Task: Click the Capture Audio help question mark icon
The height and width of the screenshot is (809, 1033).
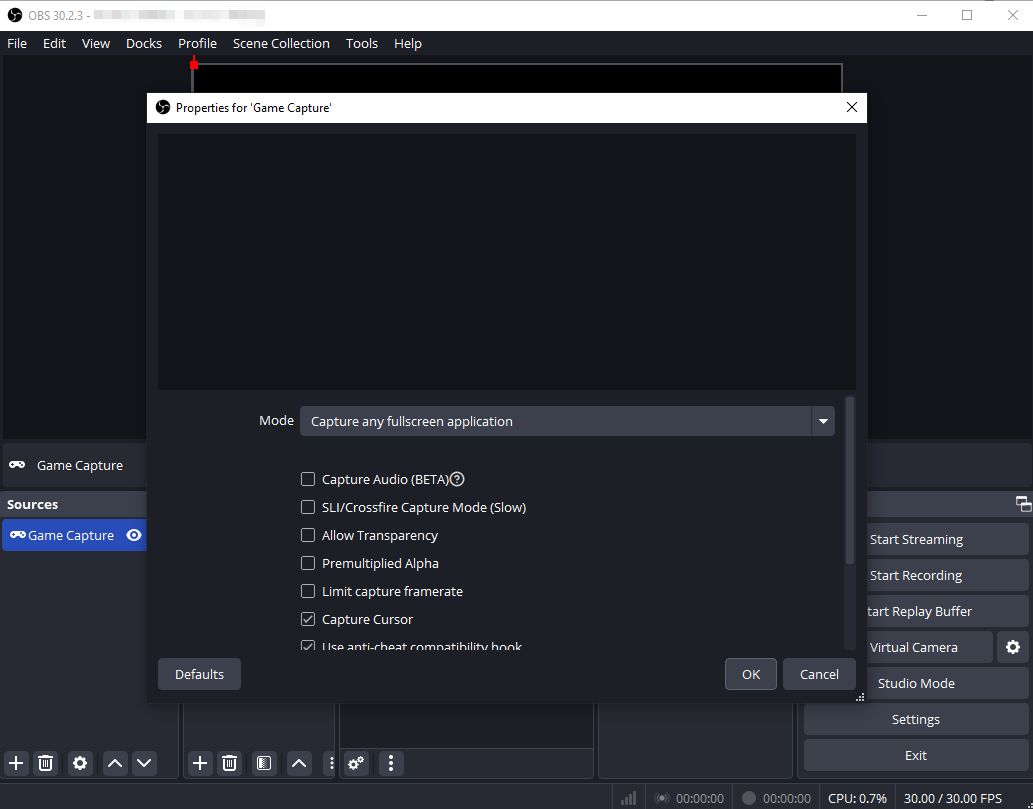Action: point(456,479)
